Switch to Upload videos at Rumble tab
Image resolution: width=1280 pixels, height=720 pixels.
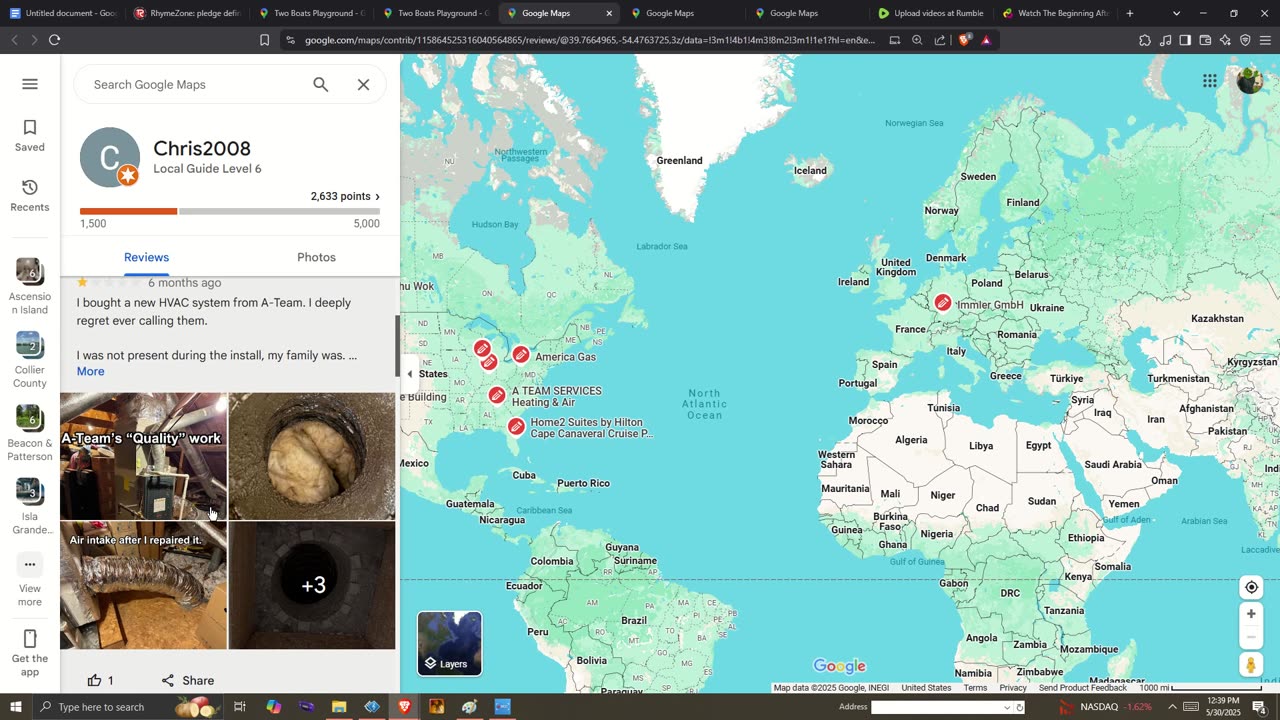tap(930, 13)
